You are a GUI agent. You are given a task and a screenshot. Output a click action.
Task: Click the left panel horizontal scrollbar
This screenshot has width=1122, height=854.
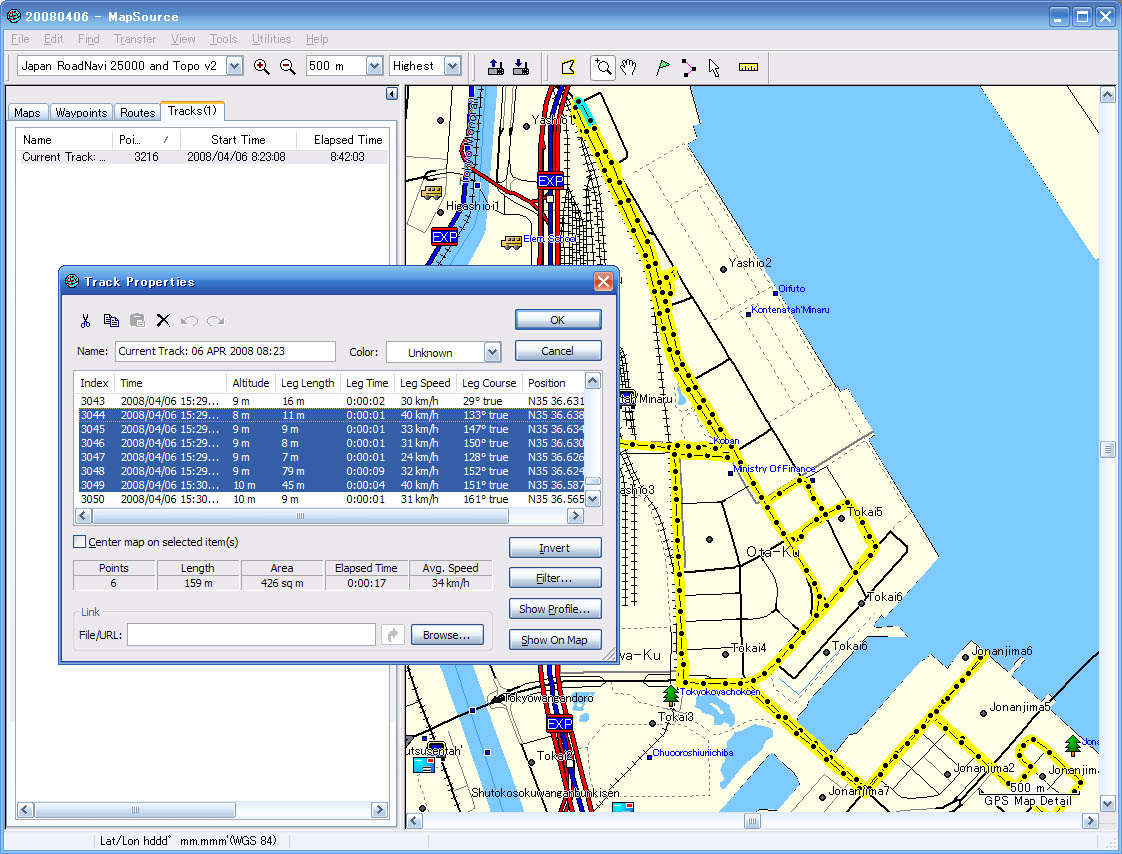tap(202, 810)
